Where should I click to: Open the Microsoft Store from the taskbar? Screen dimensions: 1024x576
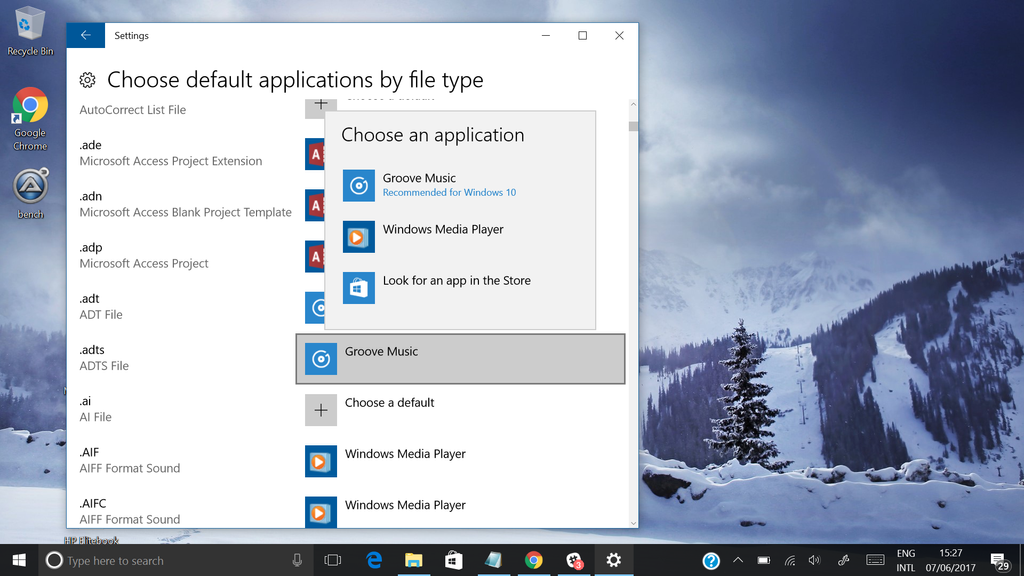pyautogui.click(x=454, y=560)
